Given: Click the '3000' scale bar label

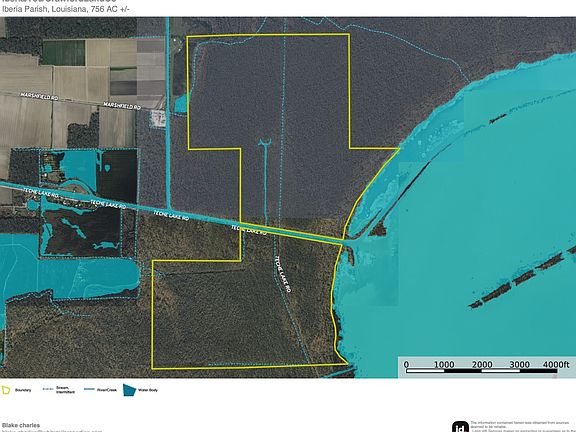Looking at the screenshot, I should (x=519, y=364).
